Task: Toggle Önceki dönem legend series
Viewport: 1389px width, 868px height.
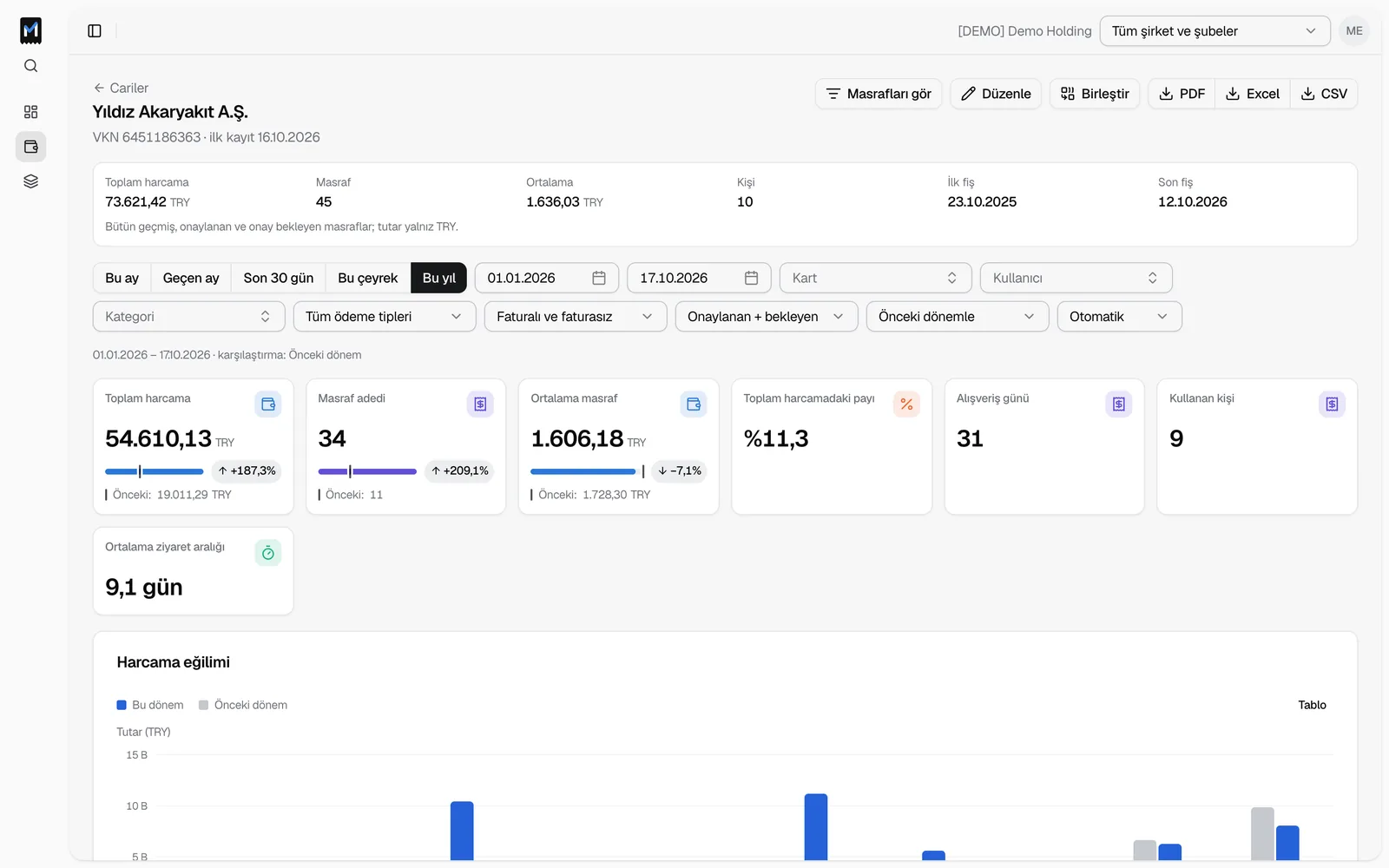Action: coord(243,705)
